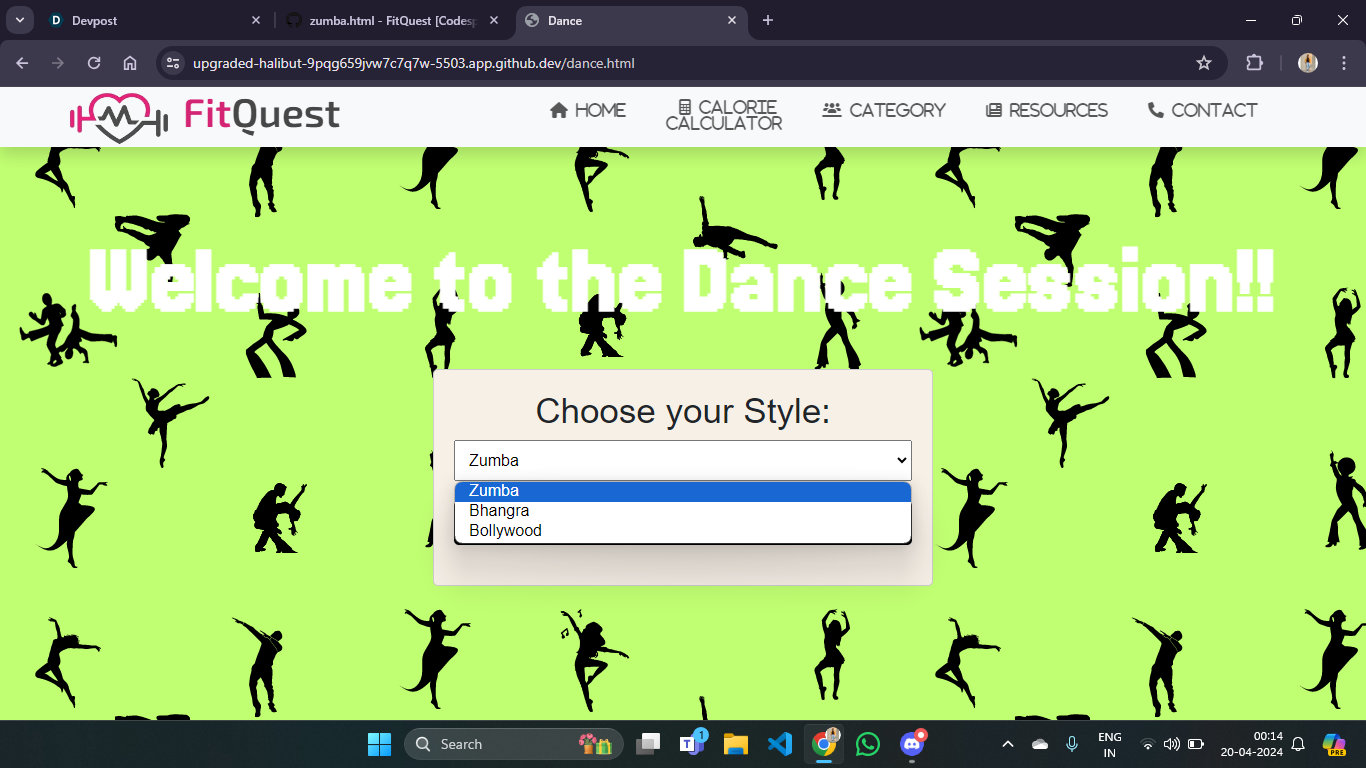Close the Devpost tab

point(255,20)
